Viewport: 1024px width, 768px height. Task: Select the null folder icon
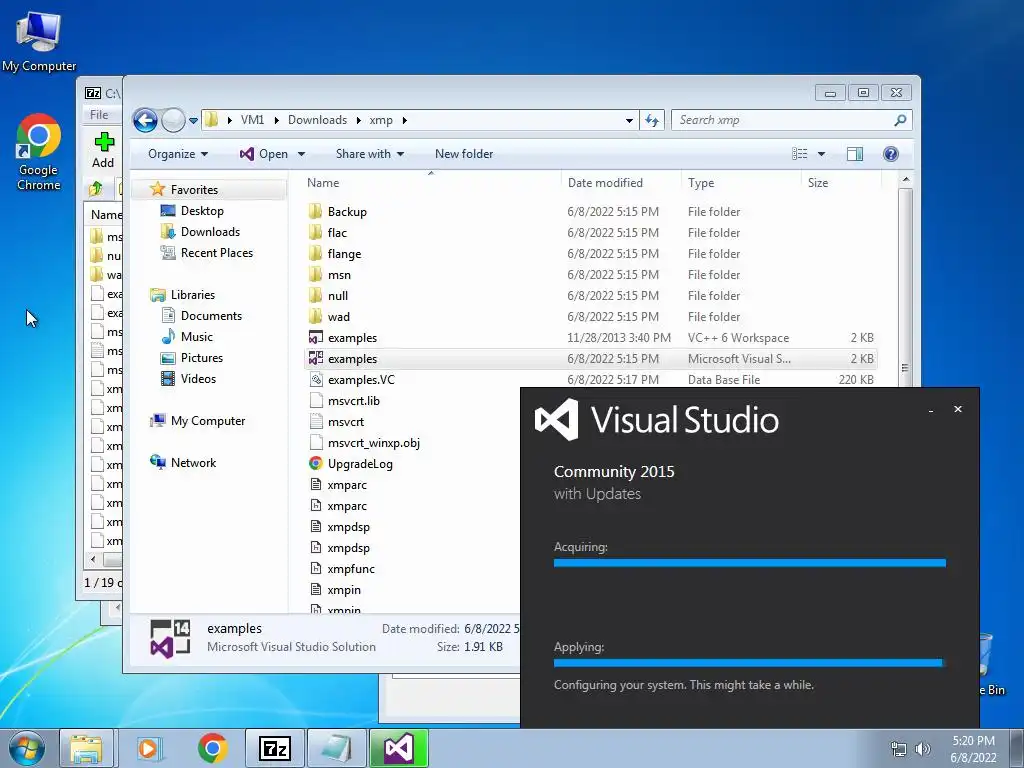(x=315, y=296)
